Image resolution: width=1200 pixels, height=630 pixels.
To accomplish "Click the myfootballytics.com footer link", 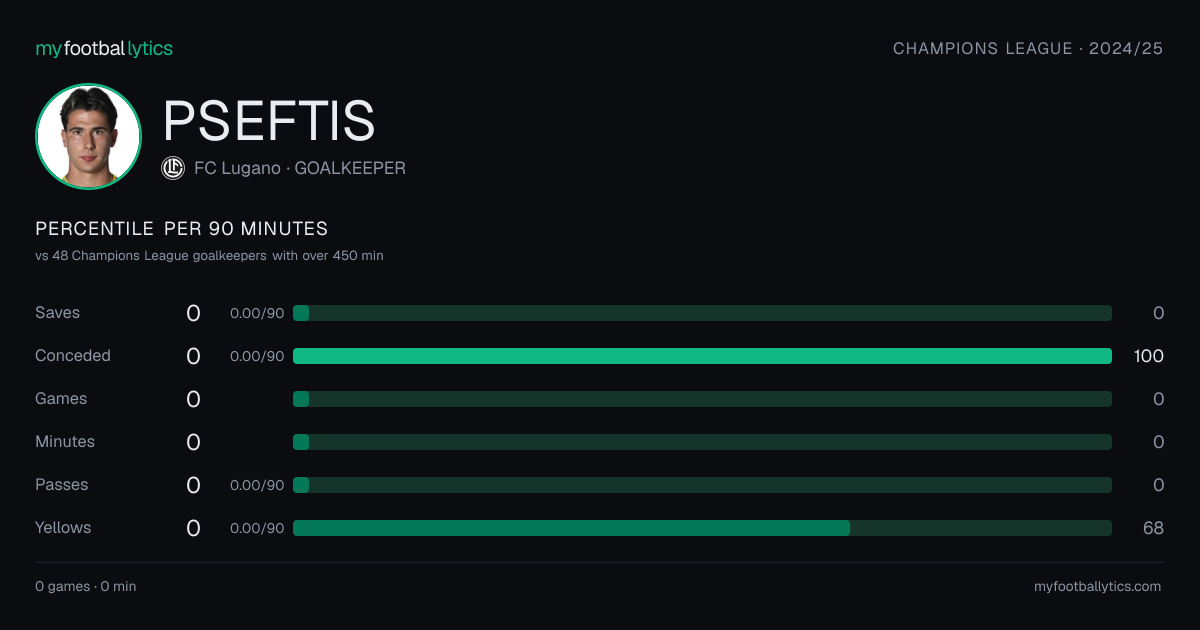I will click(1098, 587).
